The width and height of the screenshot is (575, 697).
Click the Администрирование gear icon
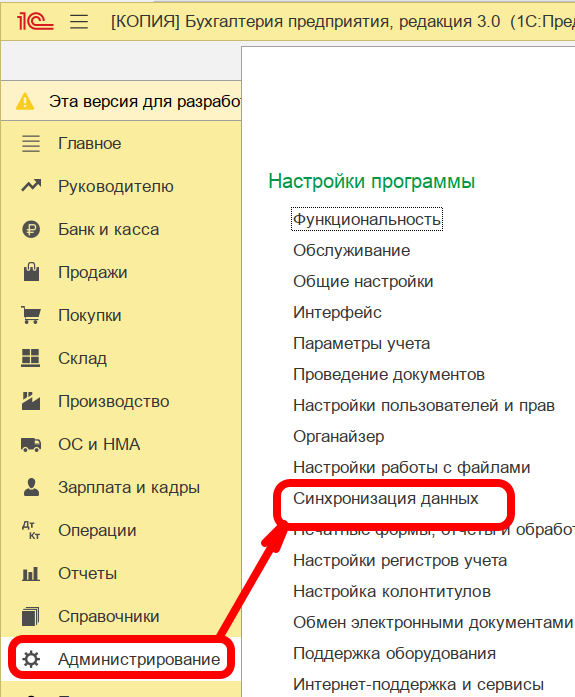click(x=31, y=659)
